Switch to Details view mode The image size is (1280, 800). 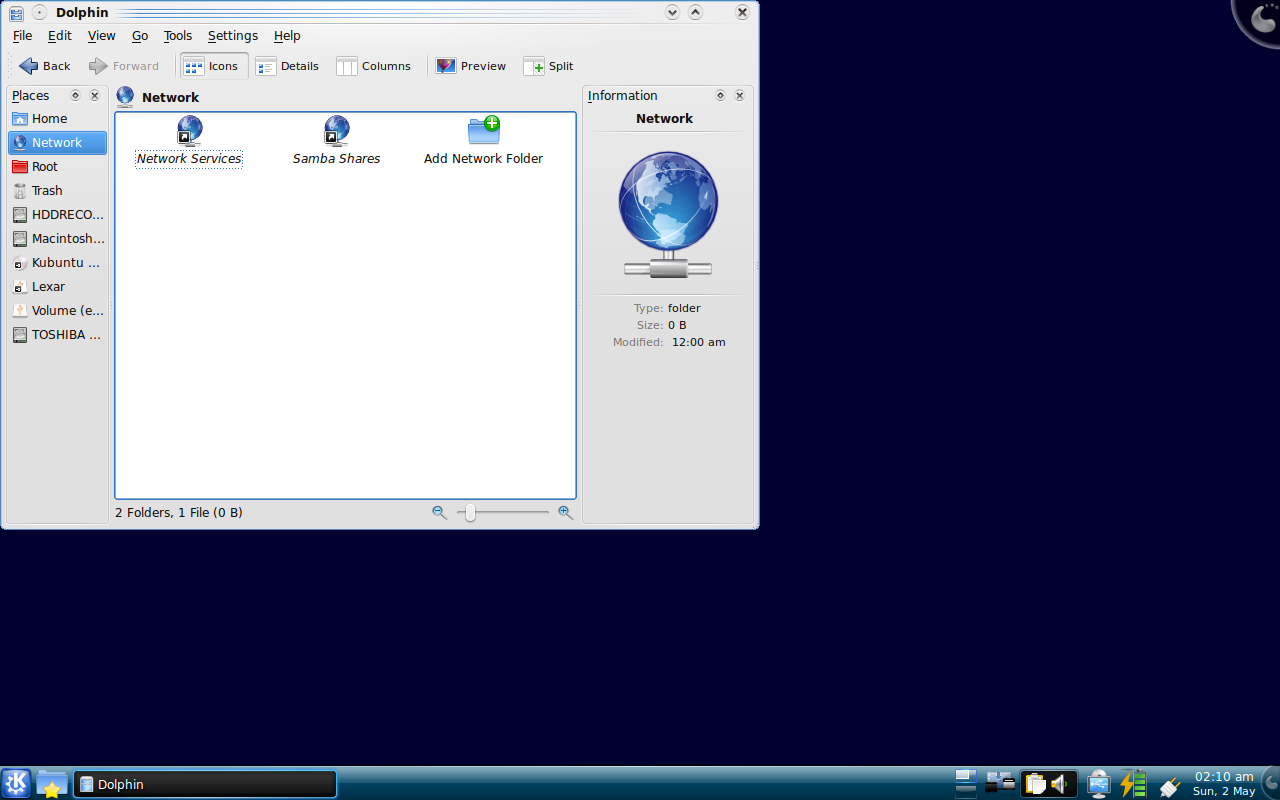coord(287,66)
